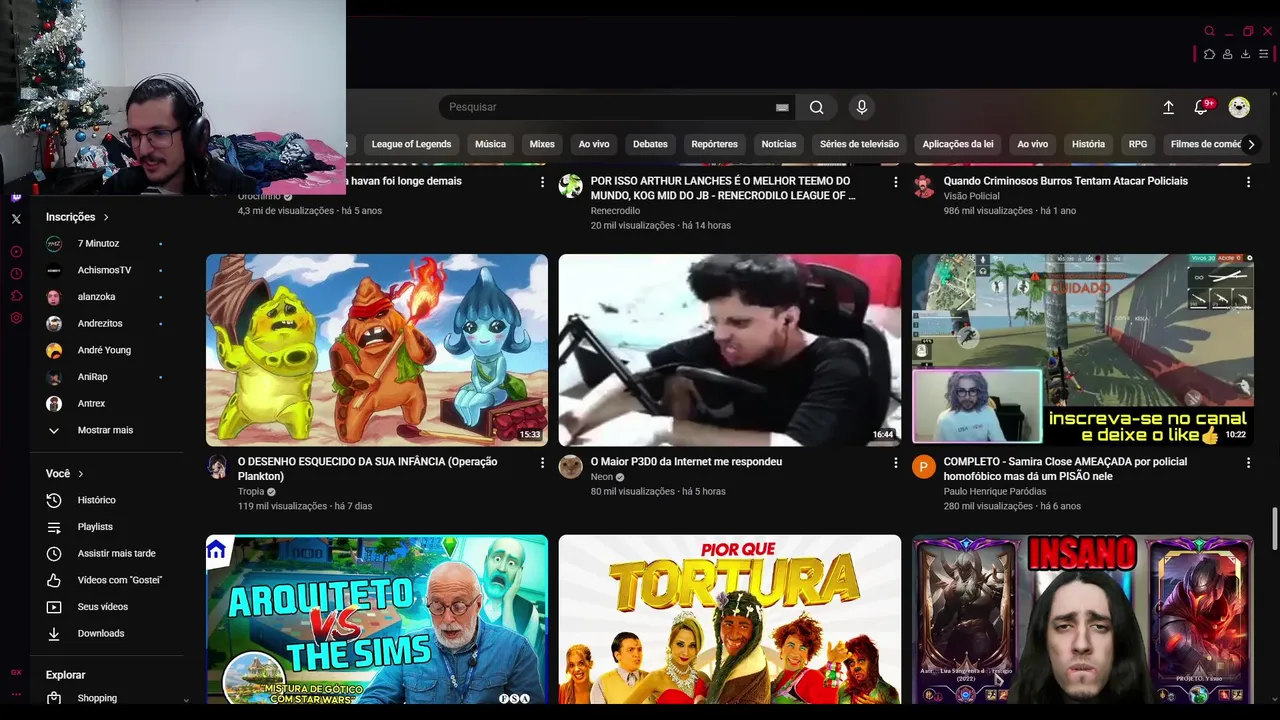Open the notifications bell
The image size is (1280, 720).
(x=1201, y=107)
